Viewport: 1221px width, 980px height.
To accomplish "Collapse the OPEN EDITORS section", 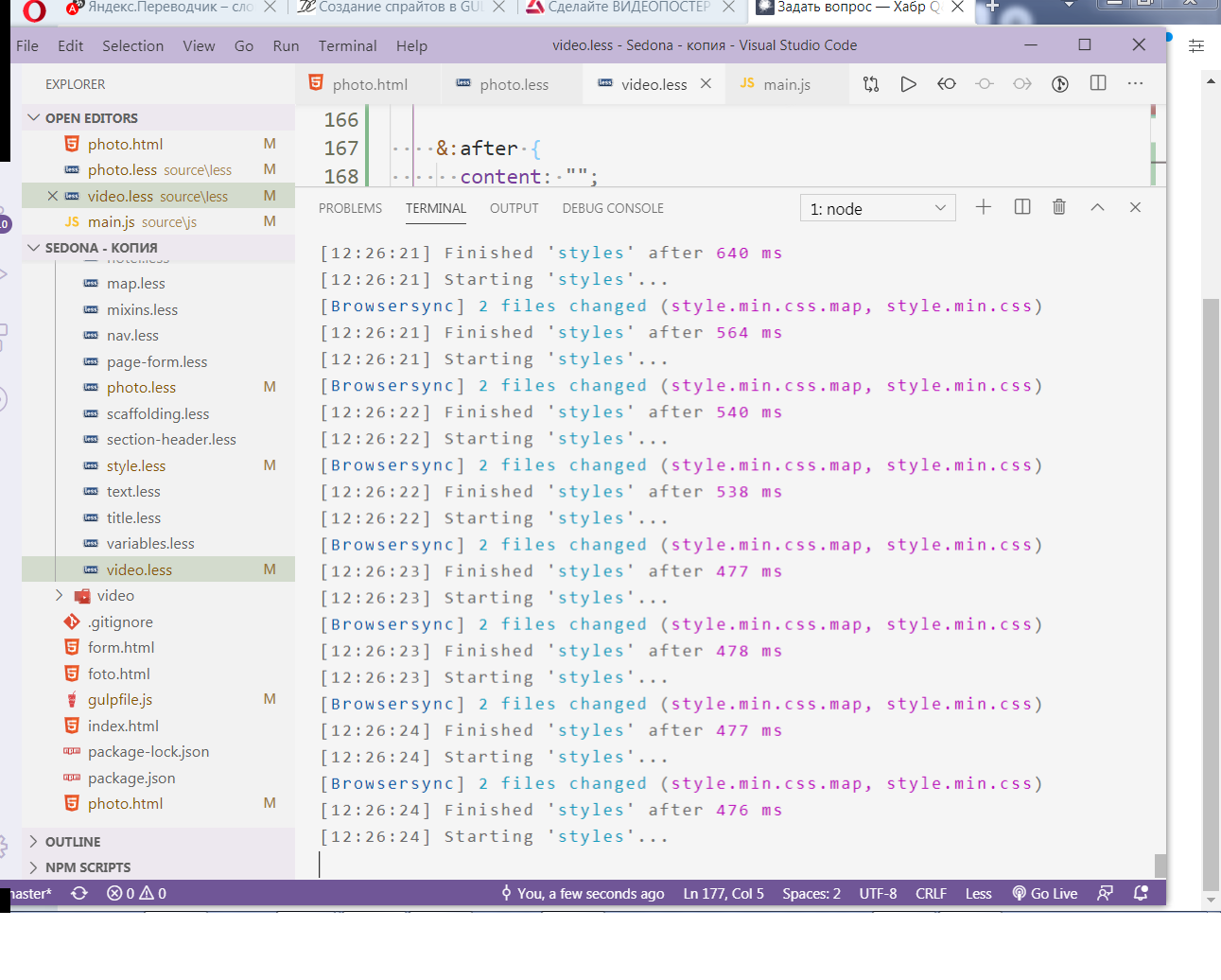I will tap(158, 117).
